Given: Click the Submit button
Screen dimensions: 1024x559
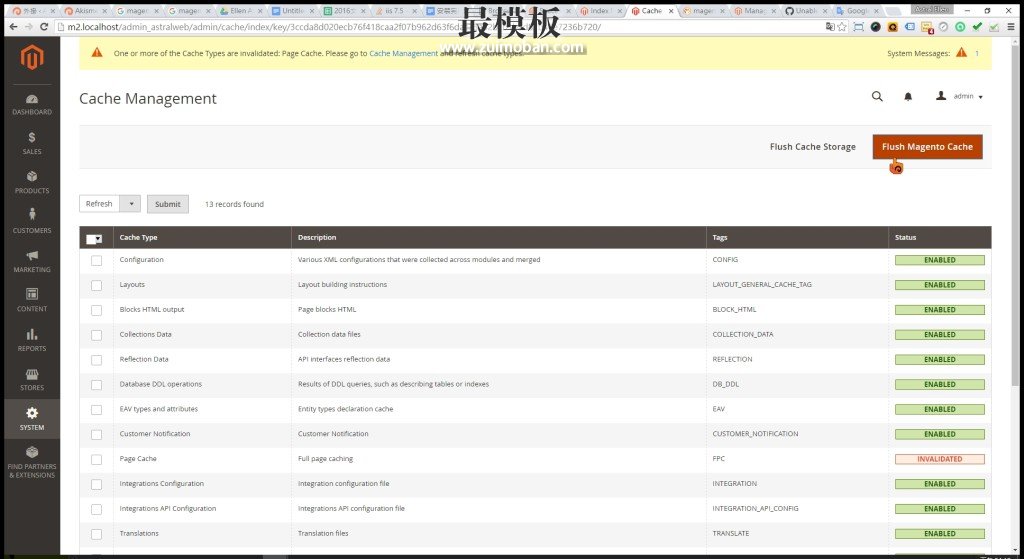Looking at the screenshot, I should [x=168, y=204].
